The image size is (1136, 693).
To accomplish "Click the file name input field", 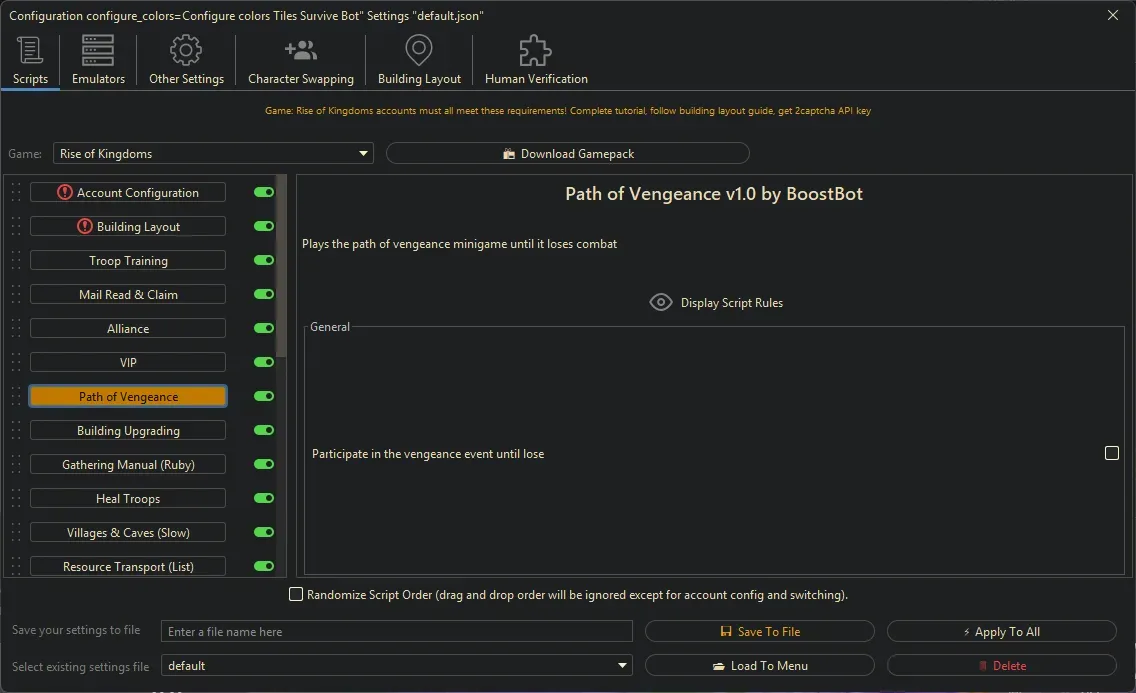I will click(396, 631).
